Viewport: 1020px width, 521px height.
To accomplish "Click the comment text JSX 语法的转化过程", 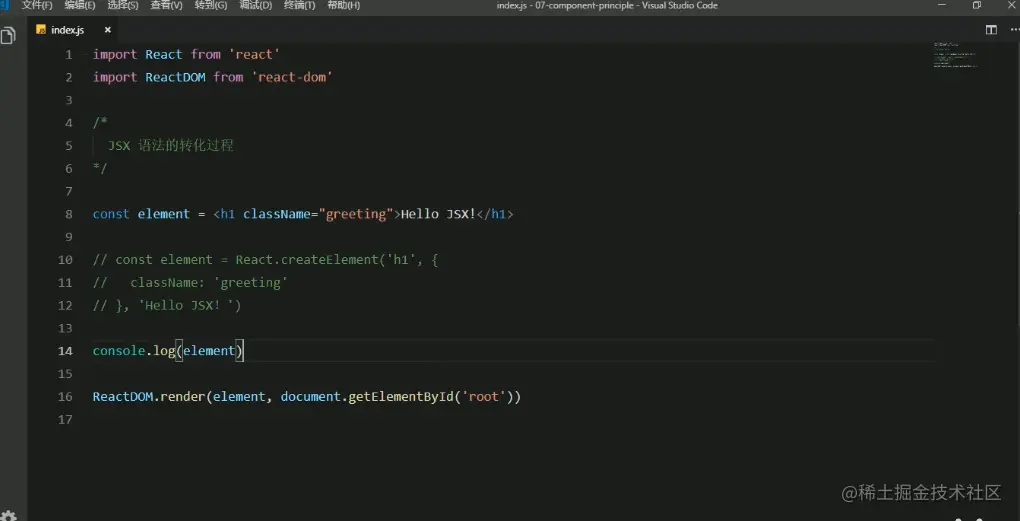I will click(x=170, y=146).
